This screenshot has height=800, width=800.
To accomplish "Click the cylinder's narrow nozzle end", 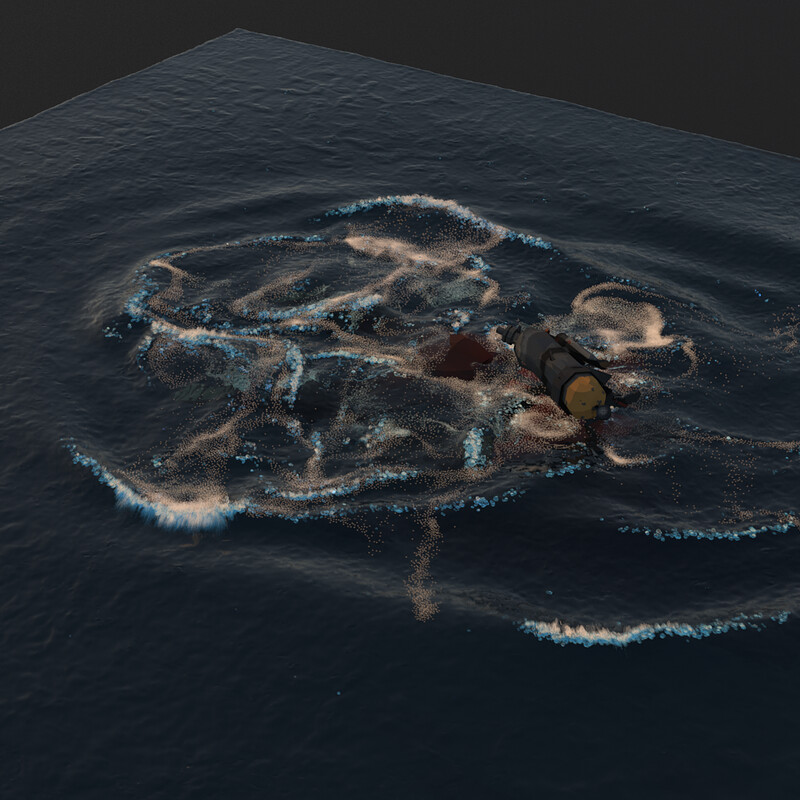I will coord(507,331).
